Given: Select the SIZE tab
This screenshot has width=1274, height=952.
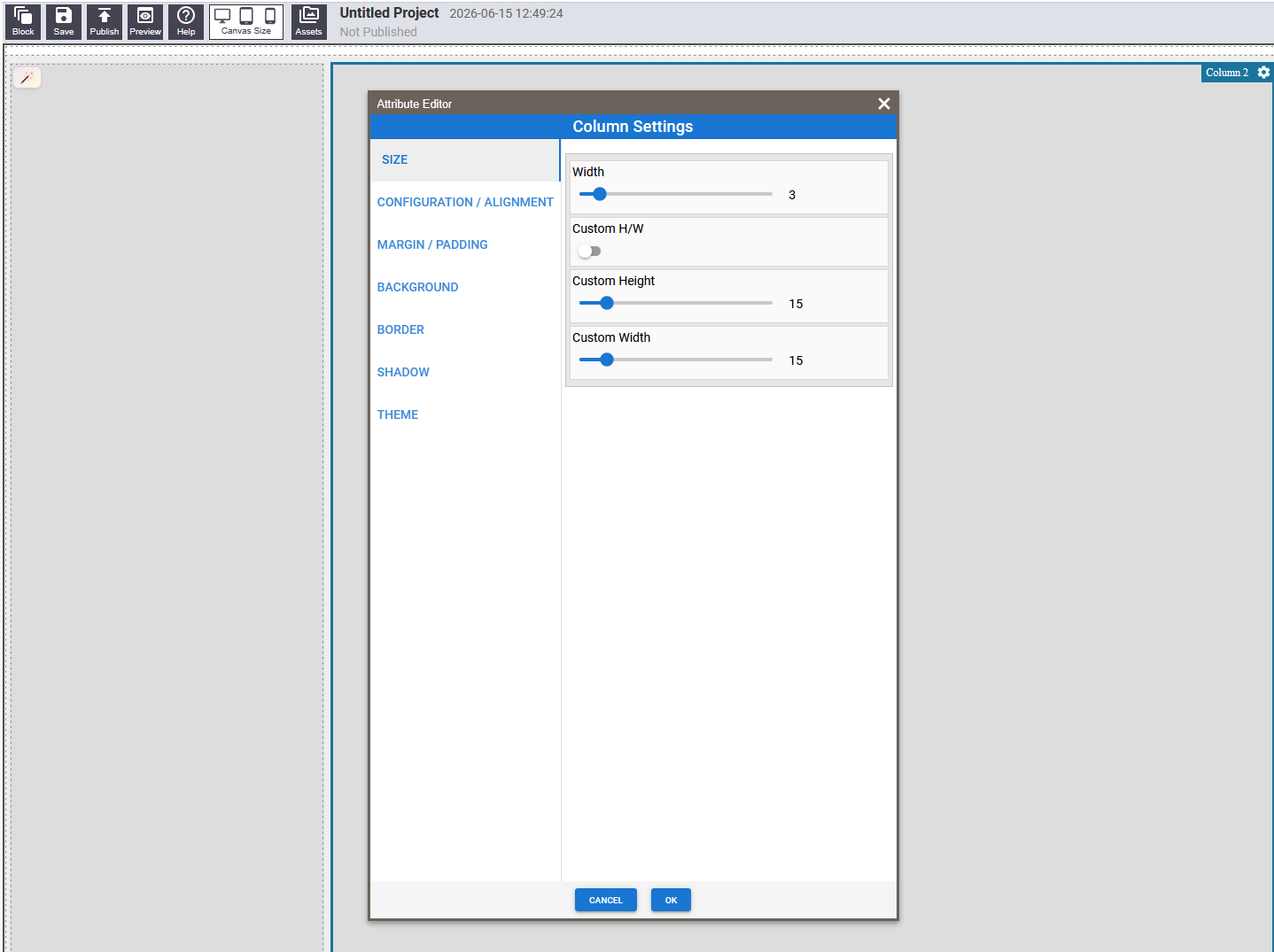Looking at the screenshot, I should click(465, 160).
